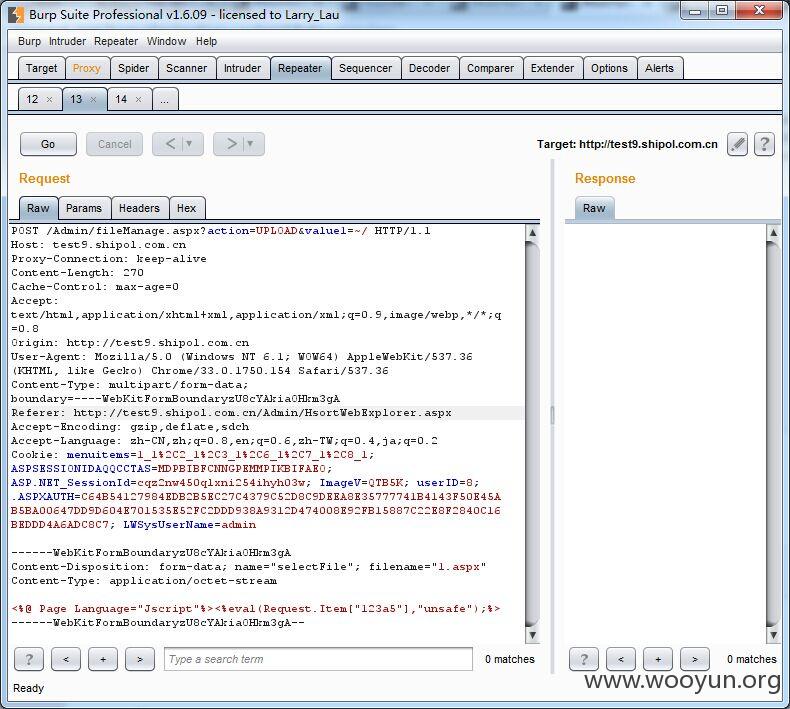Click the request search help button
The image size is (790, 709).
[x=29, y=659]
